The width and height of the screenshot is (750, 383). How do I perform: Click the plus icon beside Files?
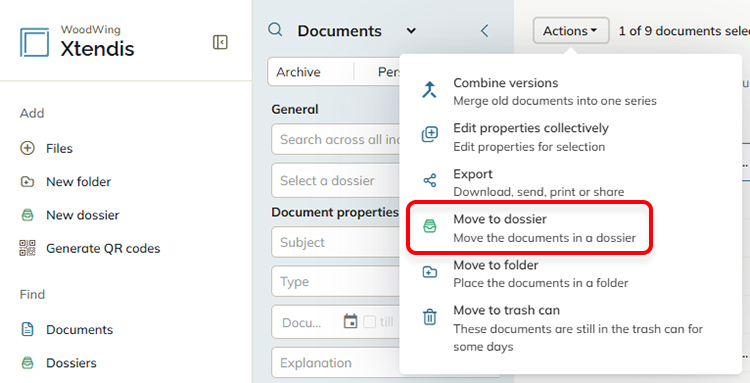pyautogui.click(x=27, y=148)
